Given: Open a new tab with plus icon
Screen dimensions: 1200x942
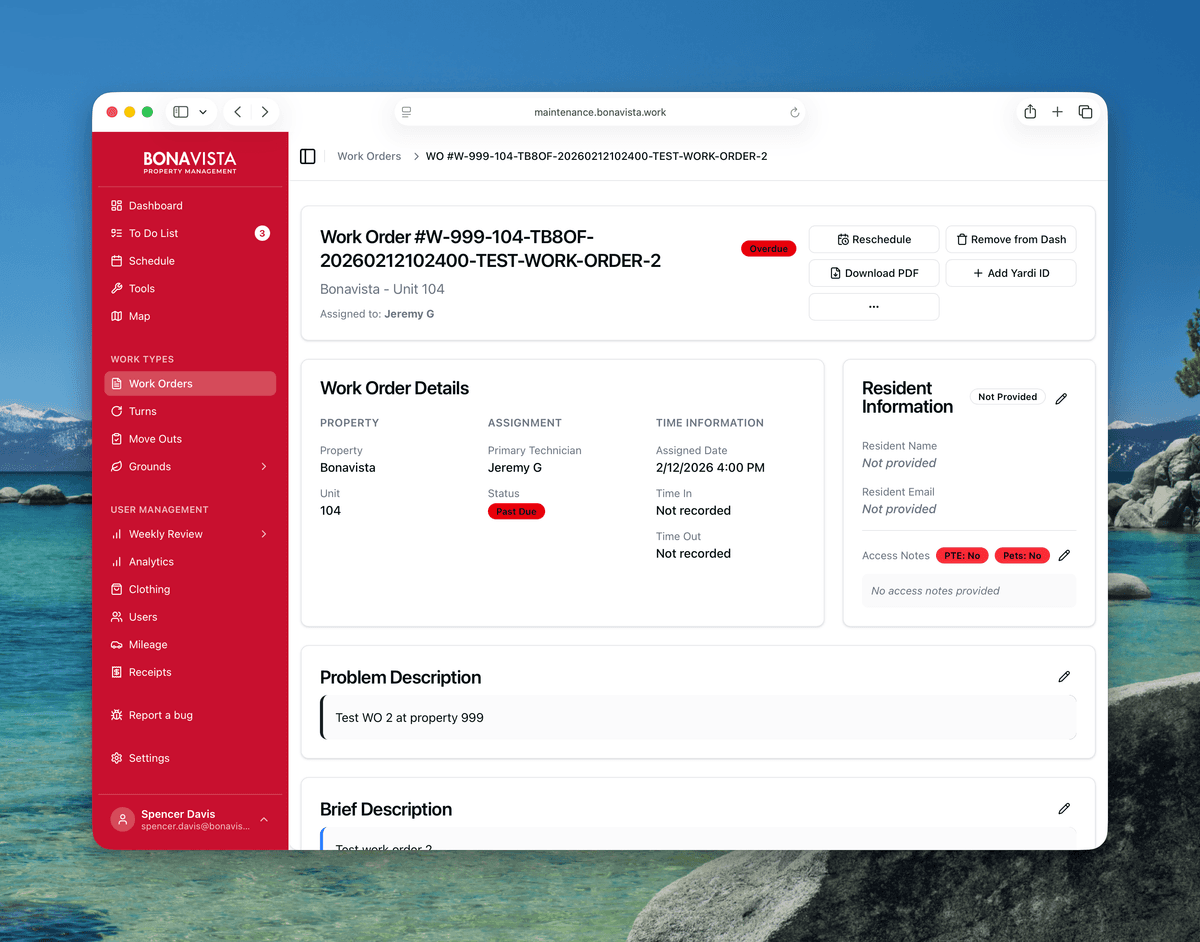Looking at the screenshot, I should [1057, 112].
